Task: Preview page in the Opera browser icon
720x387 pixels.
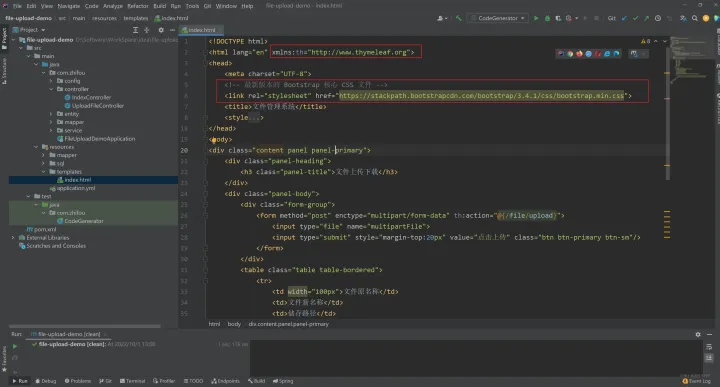Action: click(x=597, y=54)
